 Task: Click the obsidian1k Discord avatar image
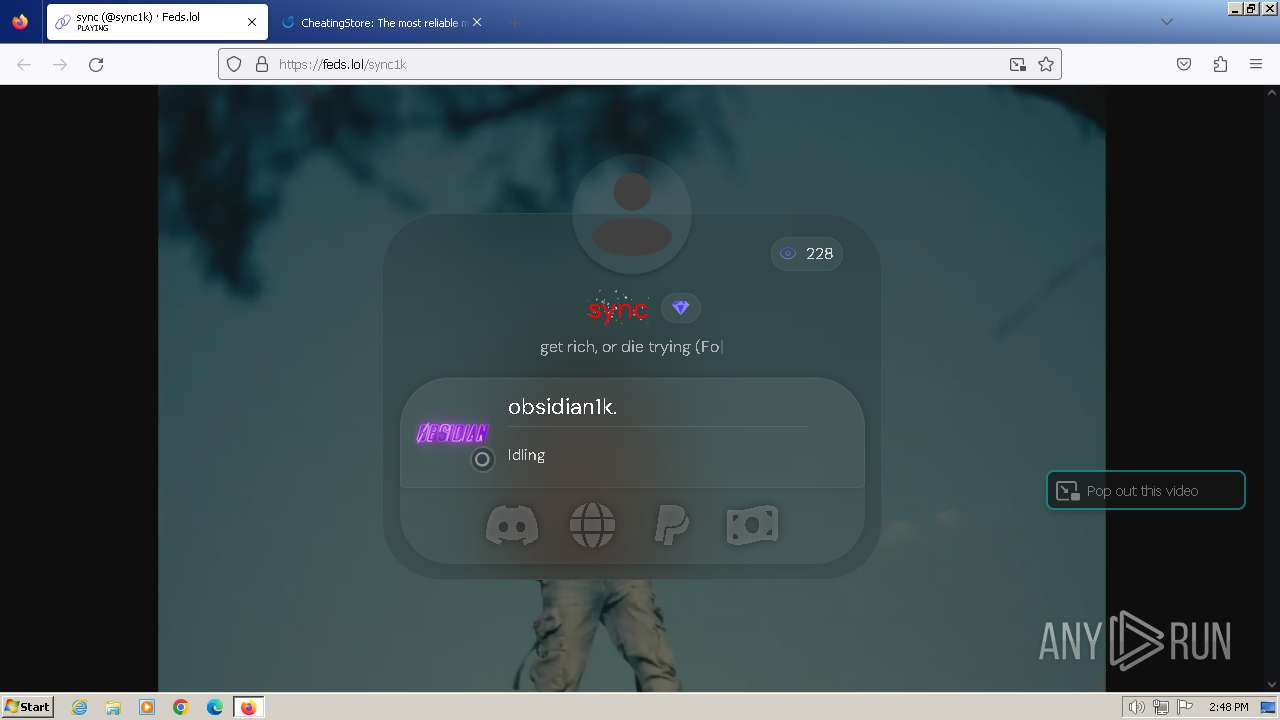click(452, 433)
